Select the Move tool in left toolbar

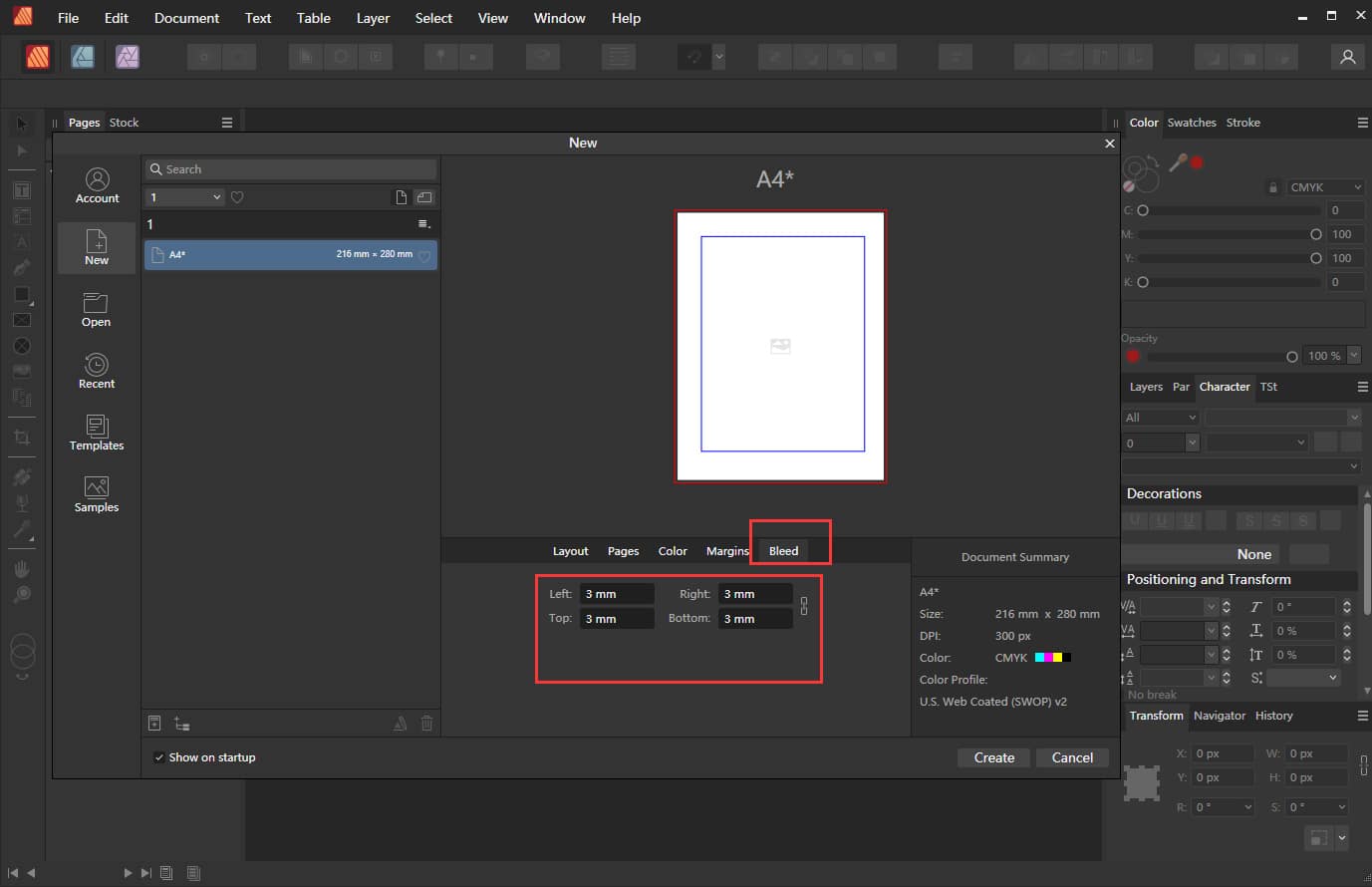[22, 125]
